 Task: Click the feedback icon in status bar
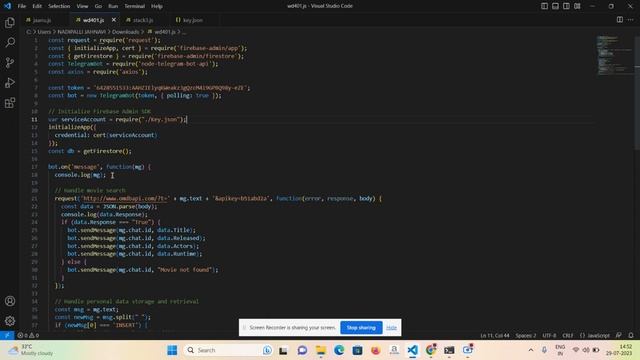click(x=619, y=335)
